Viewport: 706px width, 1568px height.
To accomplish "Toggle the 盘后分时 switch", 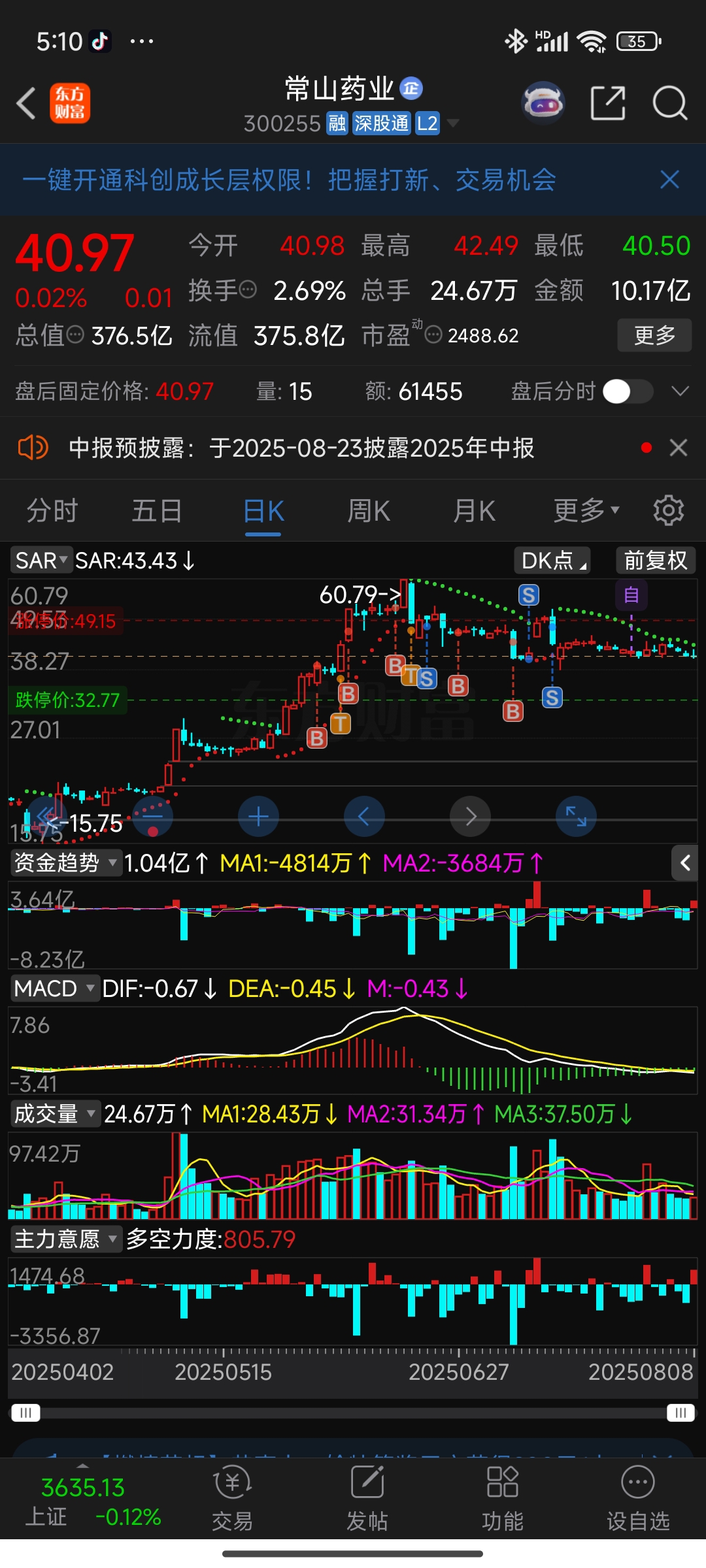I will pyautogui.click(x=628, y=391).
